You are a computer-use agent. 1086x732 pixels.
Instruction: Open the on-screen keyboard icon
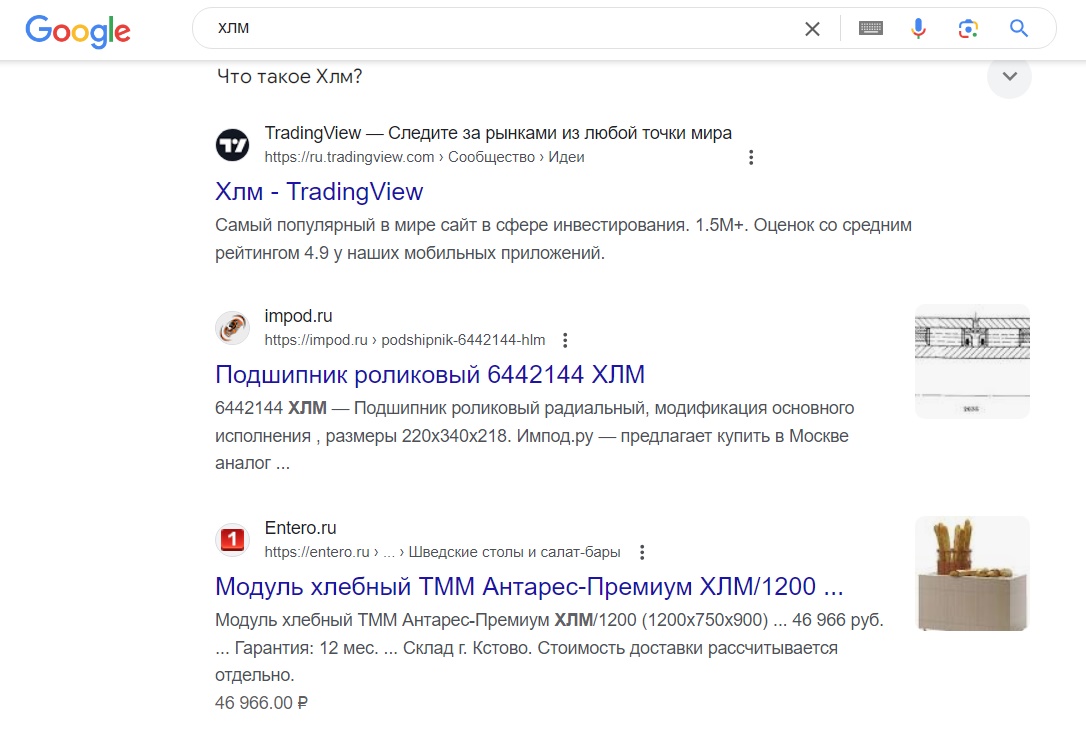[871, 28]
